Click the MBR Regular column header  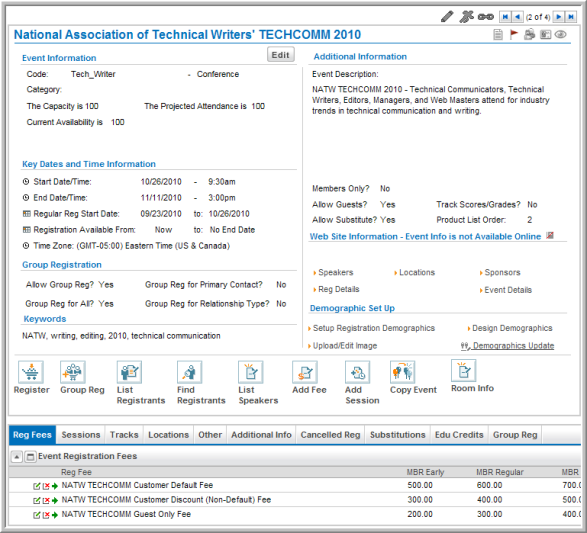click(500, 472)
